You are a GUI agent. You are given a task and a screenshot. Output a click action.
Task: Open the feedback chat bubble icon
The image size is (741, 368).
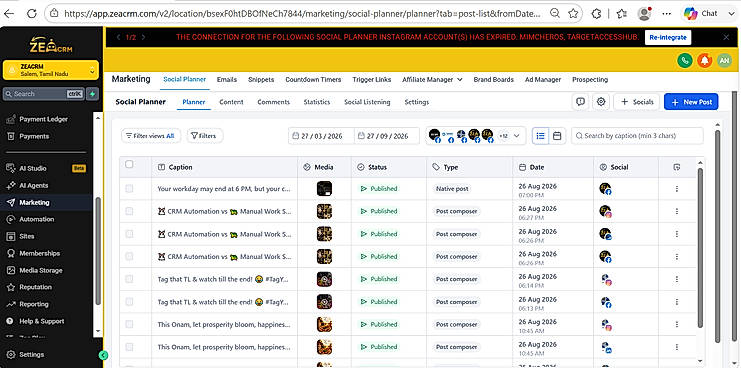[580, 102]
